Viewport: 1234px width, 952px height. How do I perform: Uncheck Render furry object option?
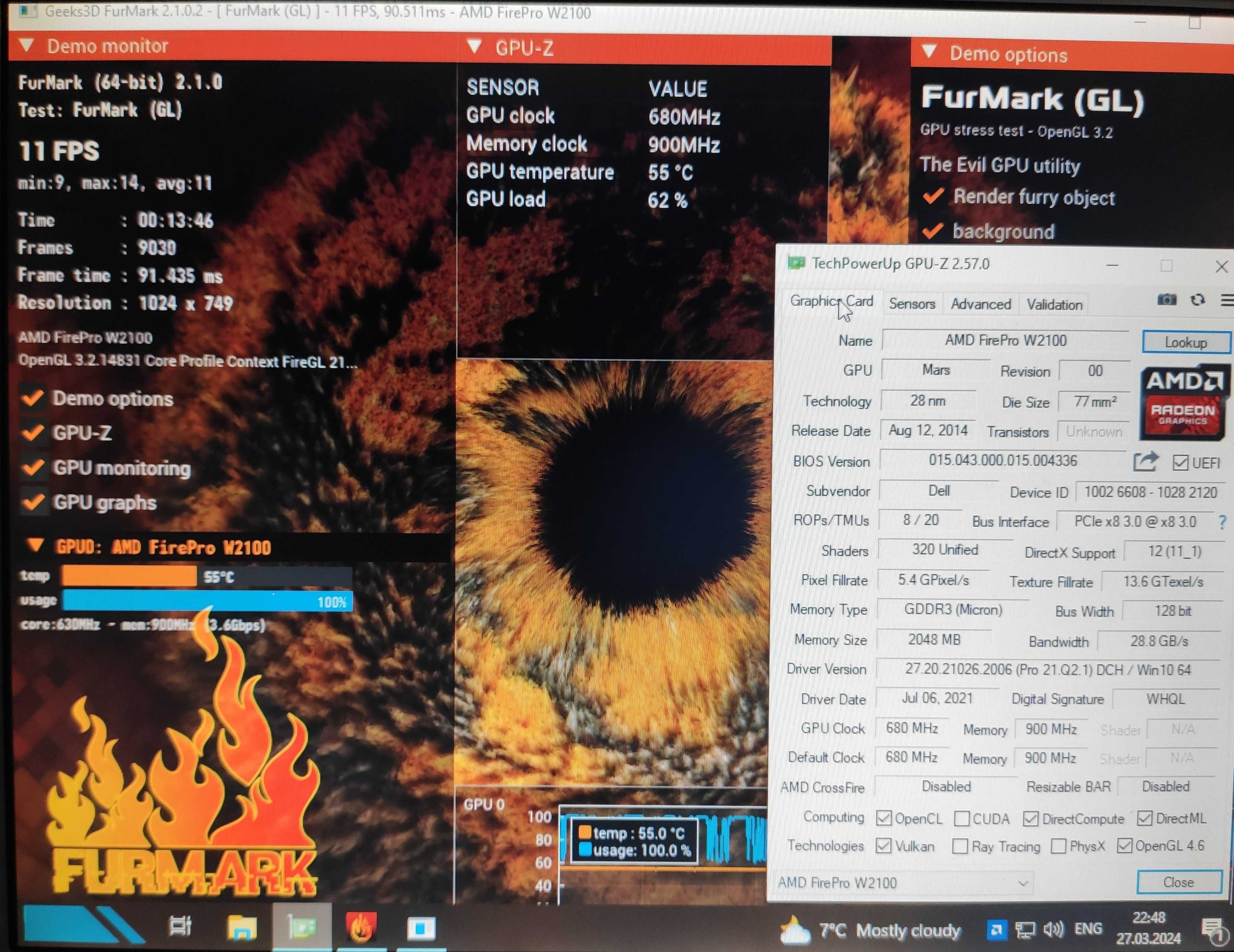pos(934,197)
